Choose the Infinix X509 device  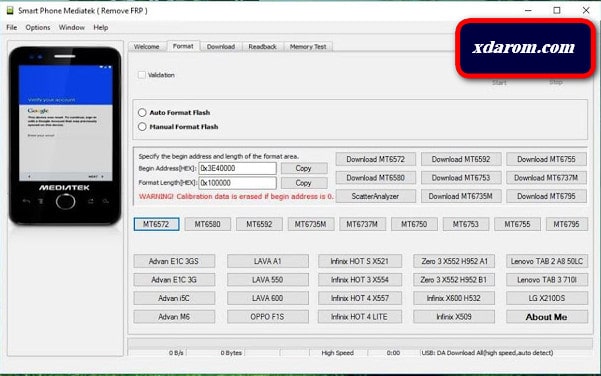[454, 317]
